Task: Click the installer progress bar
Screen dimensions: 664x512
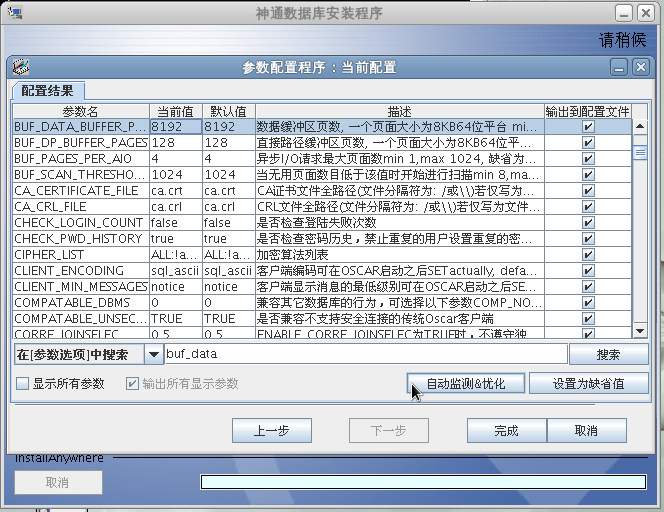Action: click(x=423, y=482)
